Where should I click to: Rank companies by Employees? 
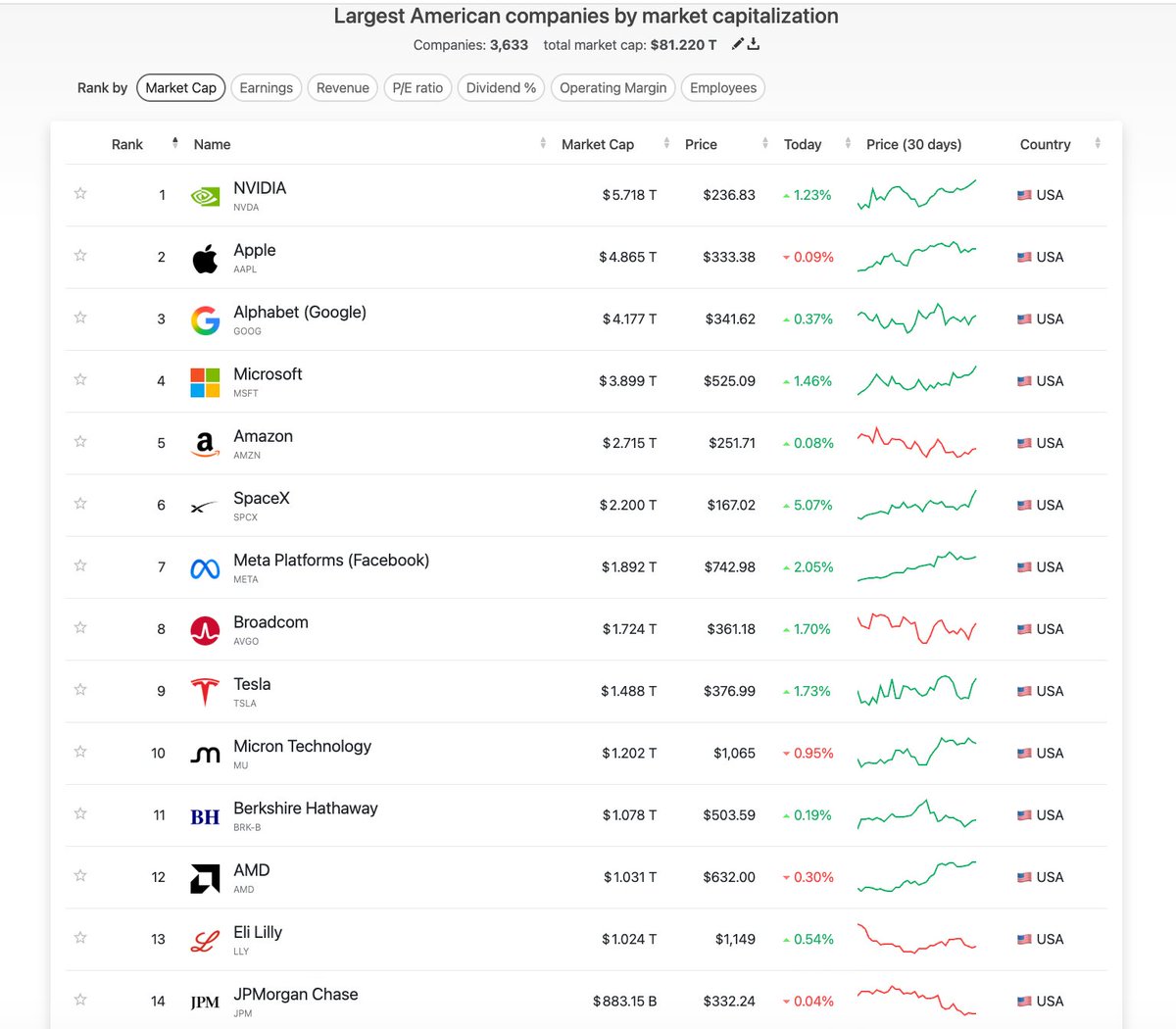(723, 87)
